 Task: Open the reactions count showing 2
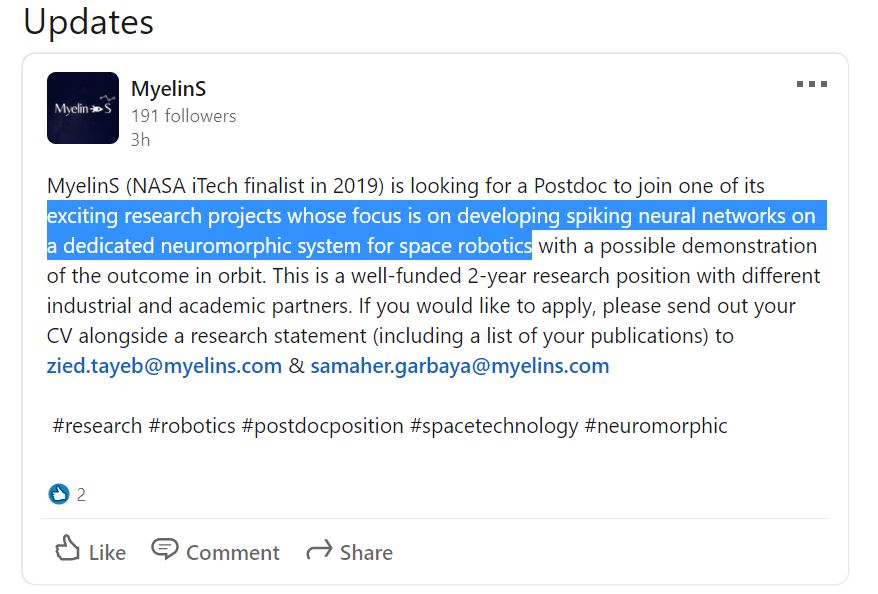point(81,495)
